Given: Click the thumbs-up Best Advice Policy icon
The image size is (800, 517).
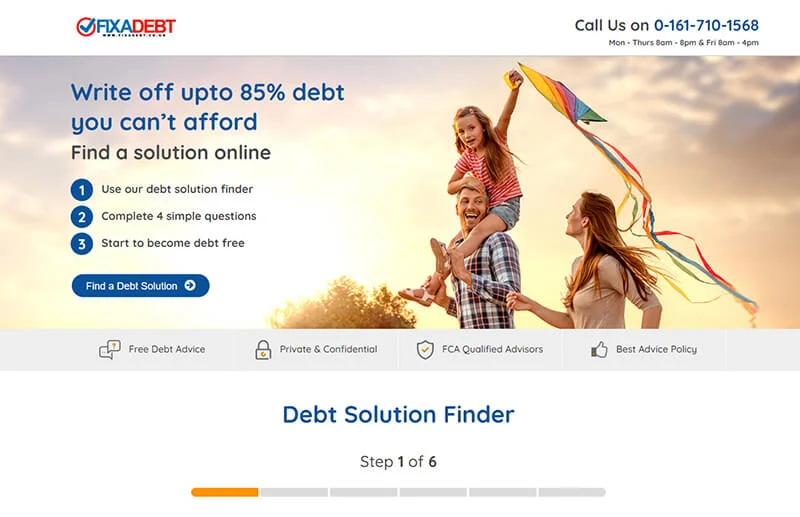Looking at the screenshot, I should [x=599, y=350].
